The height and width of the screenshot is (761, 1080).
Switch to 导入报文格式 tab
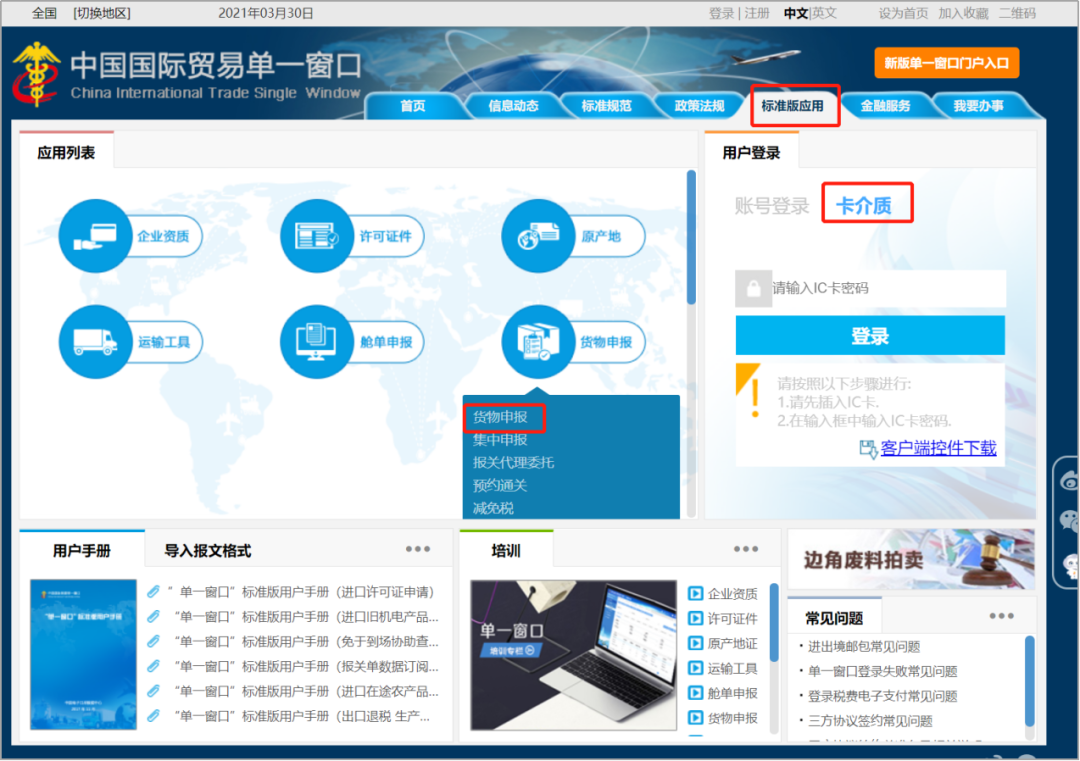[x=207, y=551]
